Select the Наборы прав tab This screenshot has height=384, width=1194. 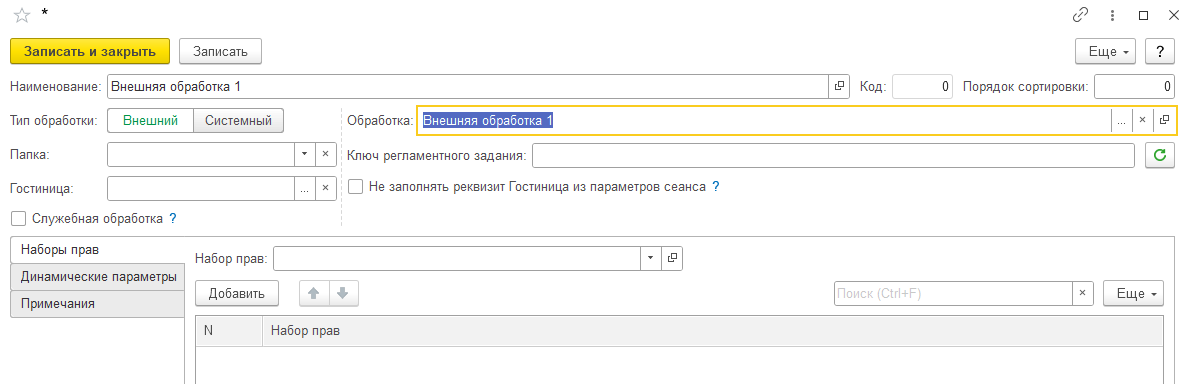pos(97,249)
